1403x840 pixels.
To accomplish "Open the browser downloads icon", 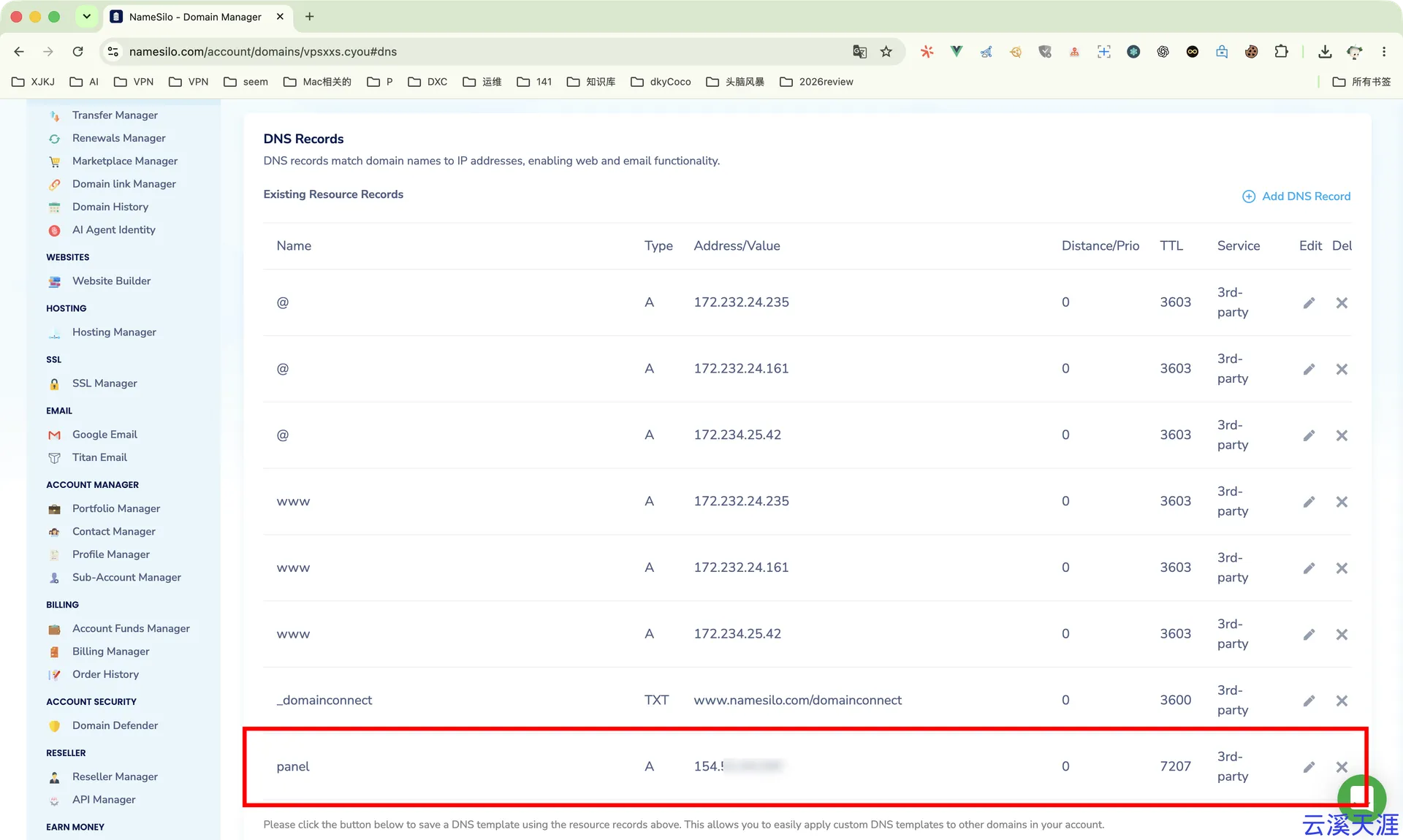I will point(1325,52).
